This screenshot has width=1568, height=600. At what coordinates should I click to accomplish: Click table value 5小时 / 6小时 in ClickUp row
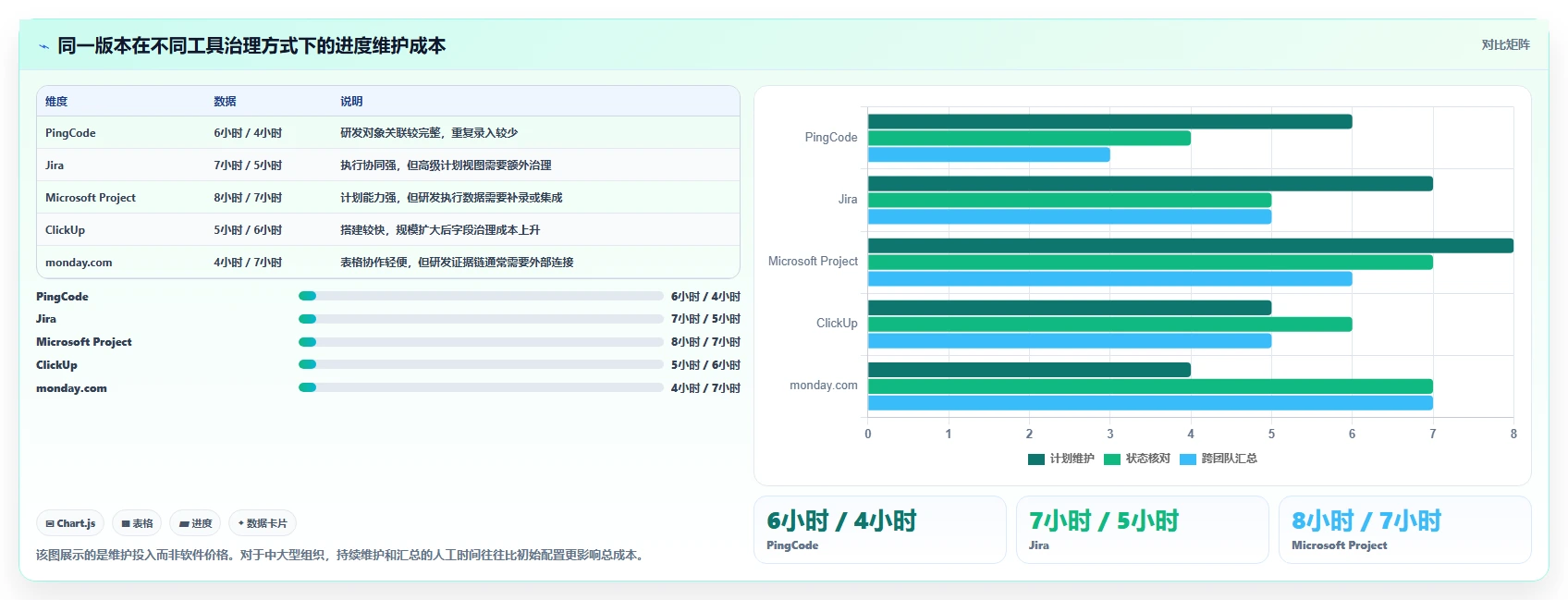click(248, 230)
